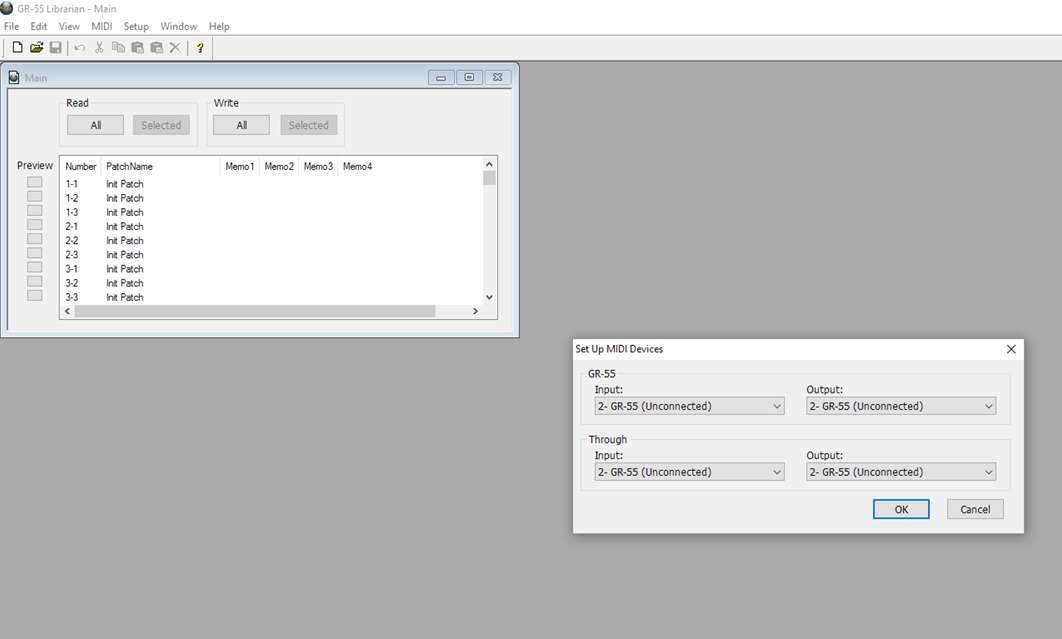Click the Copy toolbar icon

coord(118,47)
